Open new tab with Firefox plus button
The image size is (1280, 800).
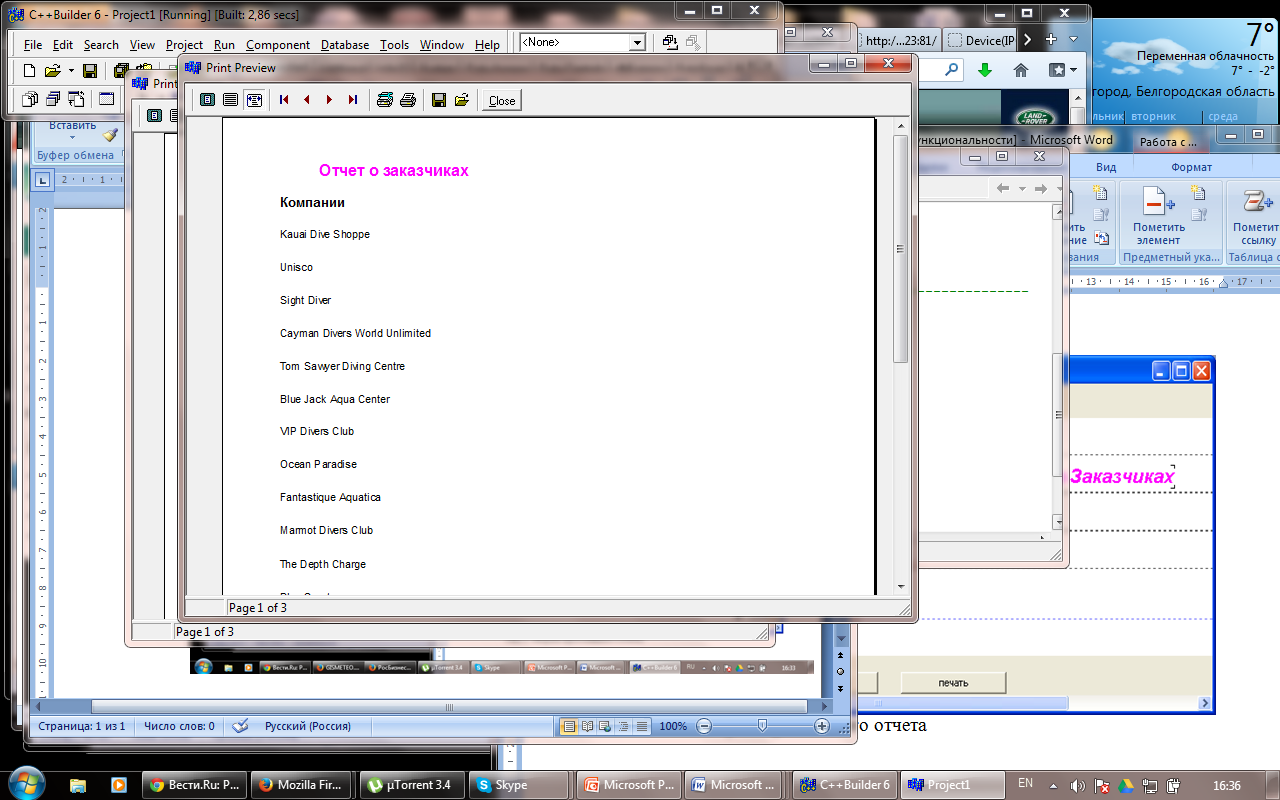[1051, 40]
